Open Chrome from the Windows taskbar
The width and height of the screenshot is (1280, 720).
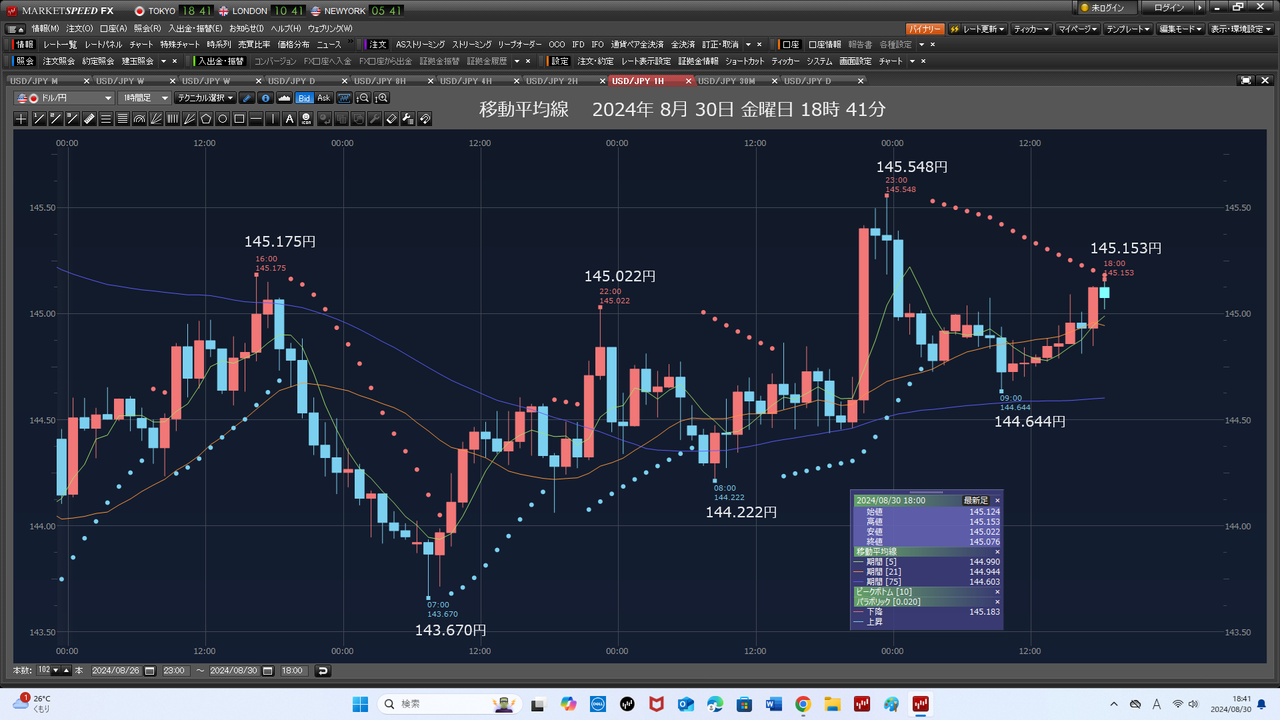[x=802, y=704]
